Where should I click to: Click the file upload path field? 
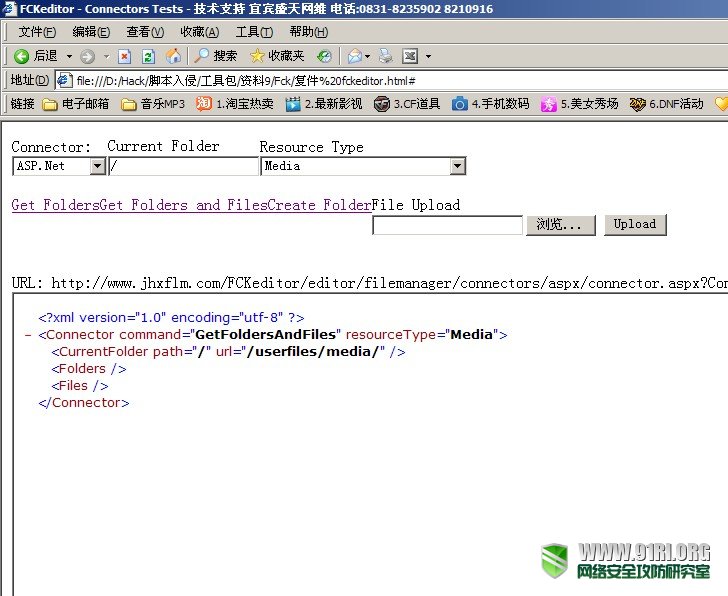pyautogui.click(x=448, y=225)
